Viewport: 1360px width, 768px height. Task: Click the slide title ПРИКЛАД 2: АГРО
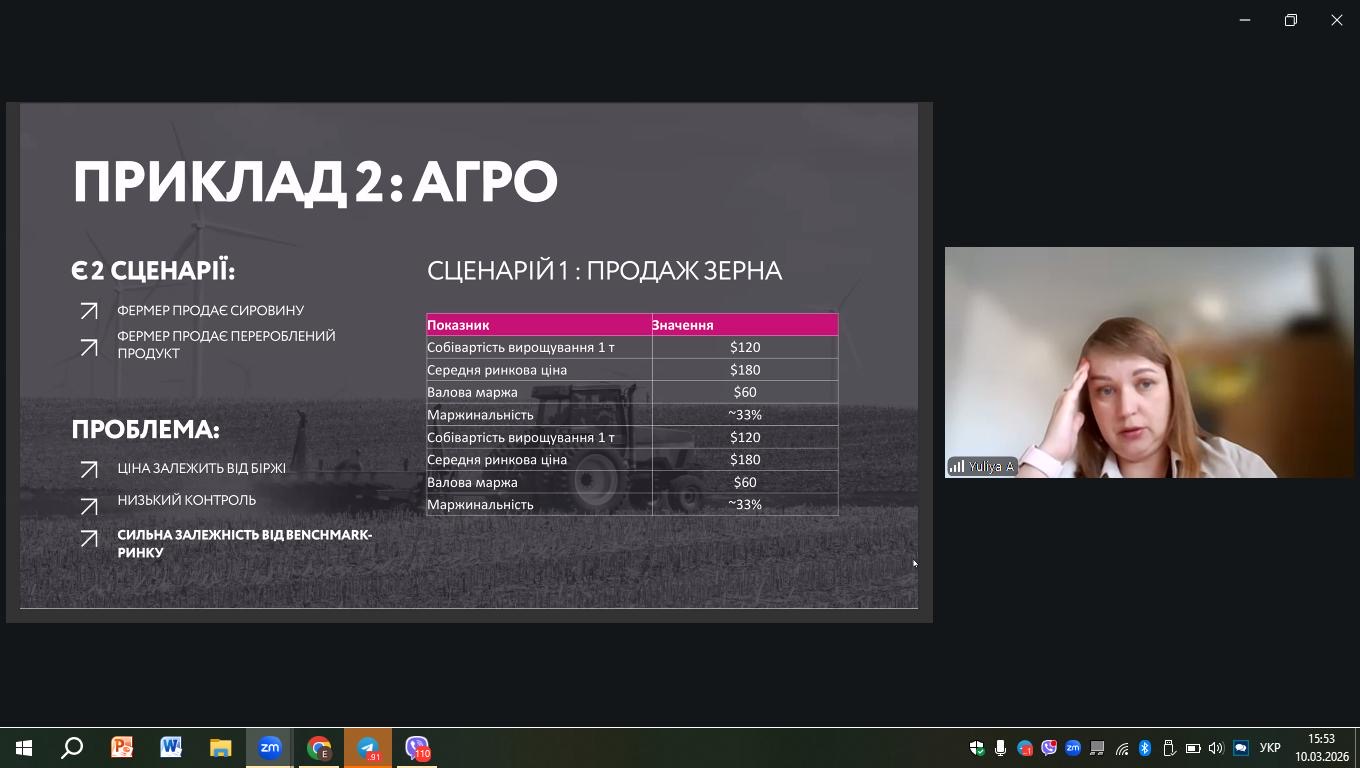tap(315, 182)
